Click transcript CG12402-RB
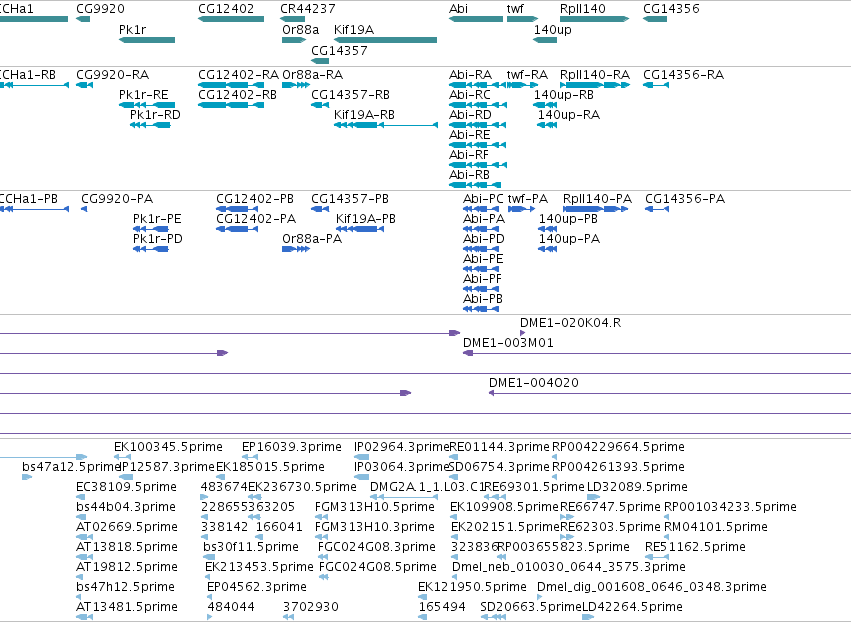The image size is (851, 622). tap(231, 105)
